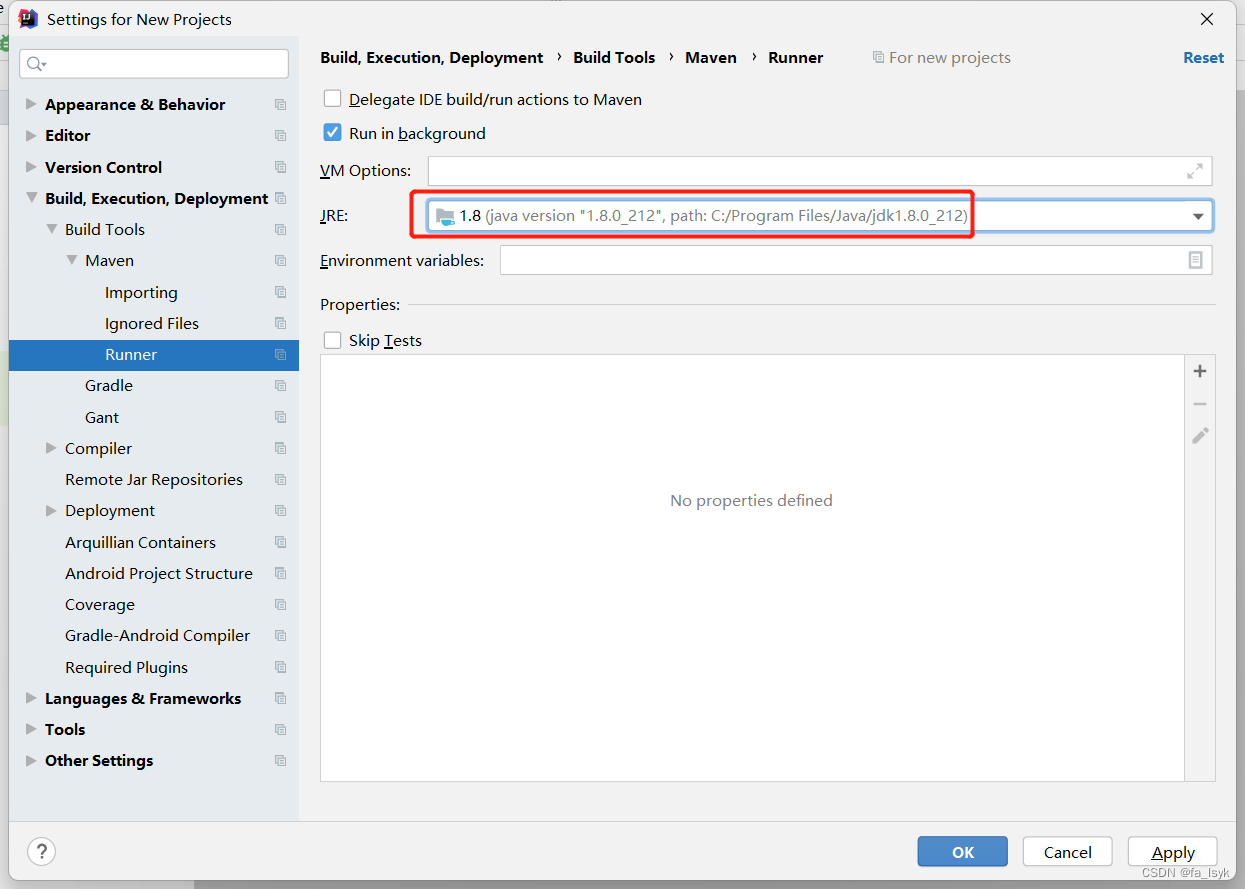Click Maven in the breadcrumb

coord(711,58)
